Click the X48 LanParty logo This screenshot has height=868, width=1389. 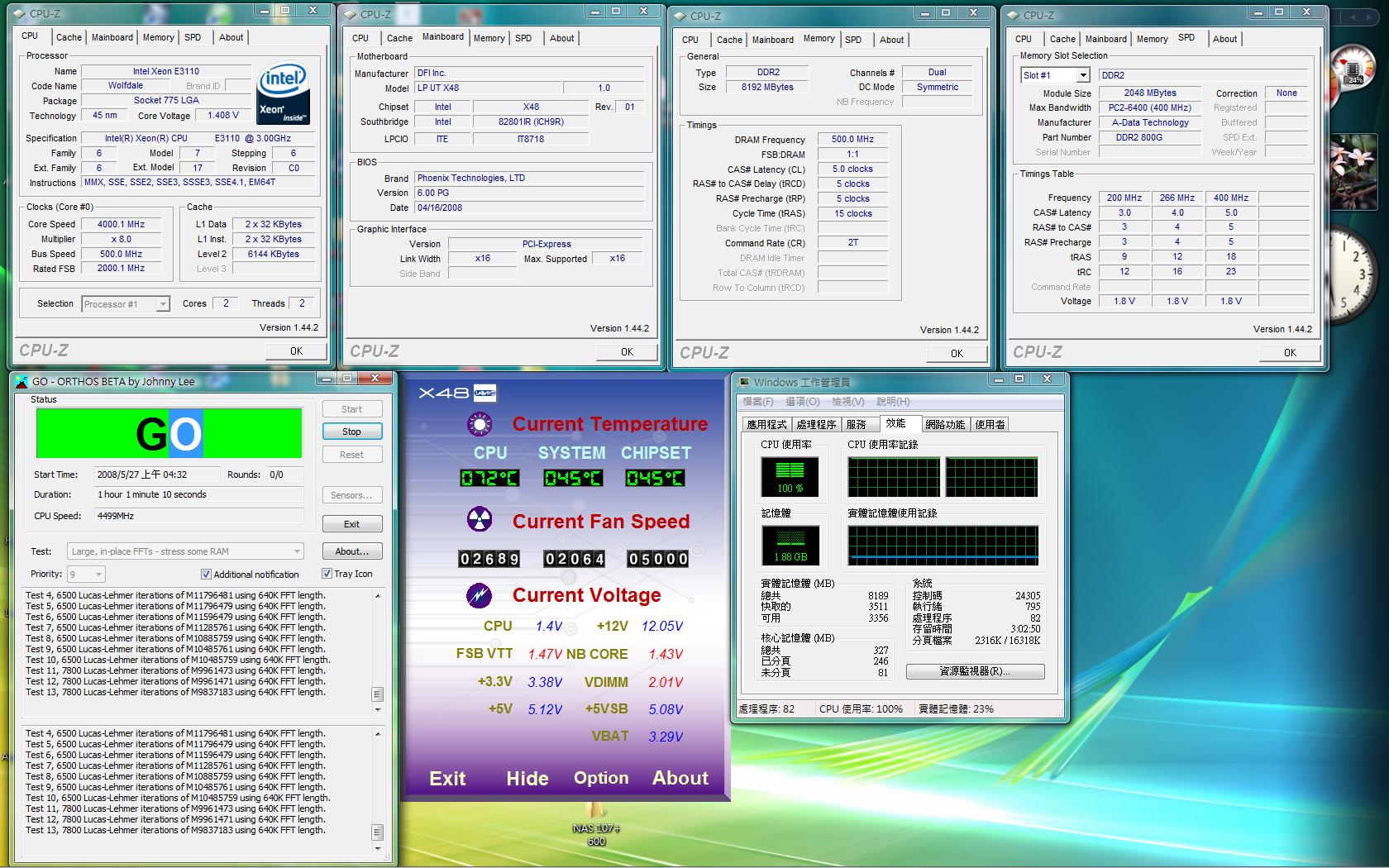[x=456, y=393]
